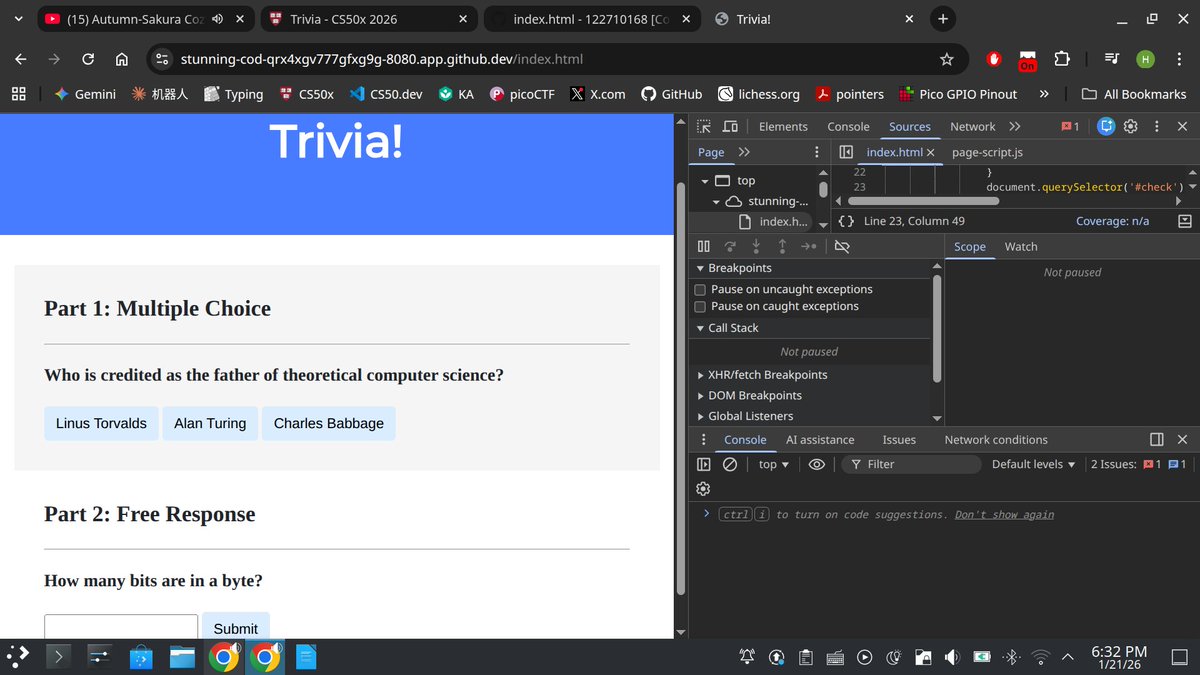This screenshot has height=675, width=1200.
Task: Open DevTools AI assistance button in toolbar
Action: click(1106, 126)
